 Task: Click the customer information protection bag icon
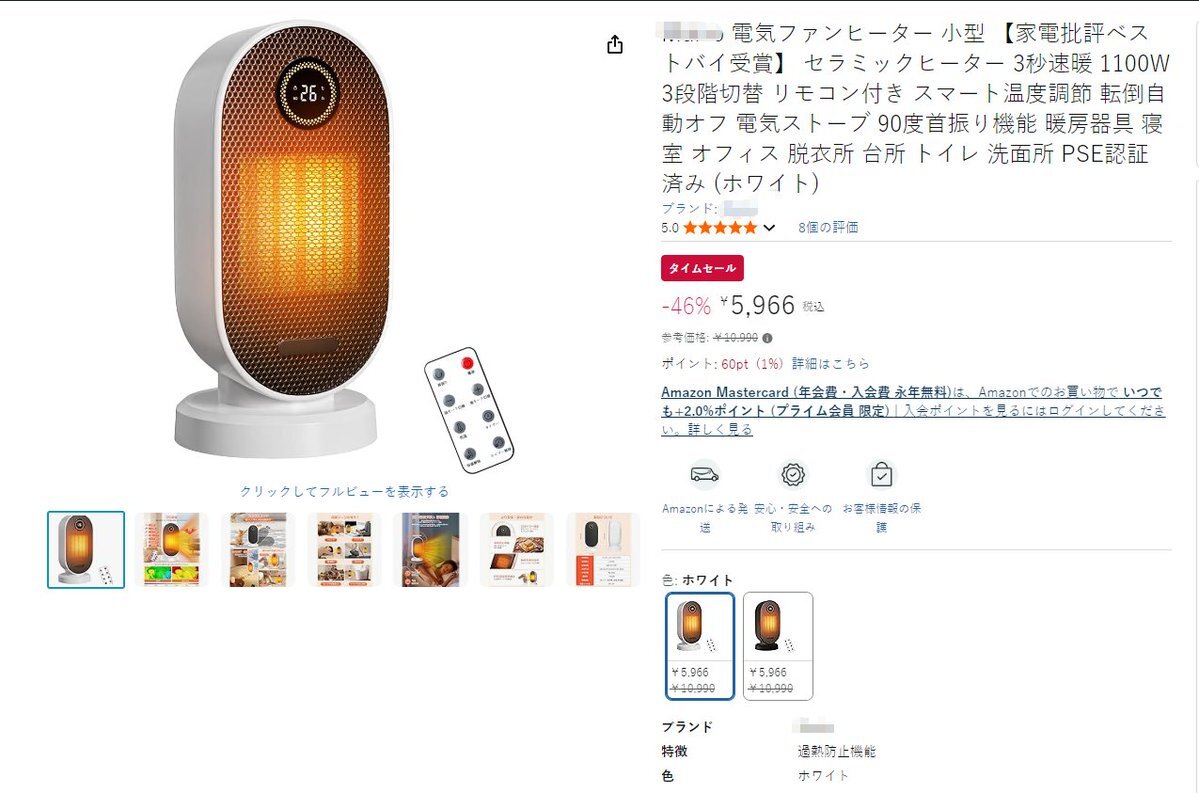[x=881, y=475]
